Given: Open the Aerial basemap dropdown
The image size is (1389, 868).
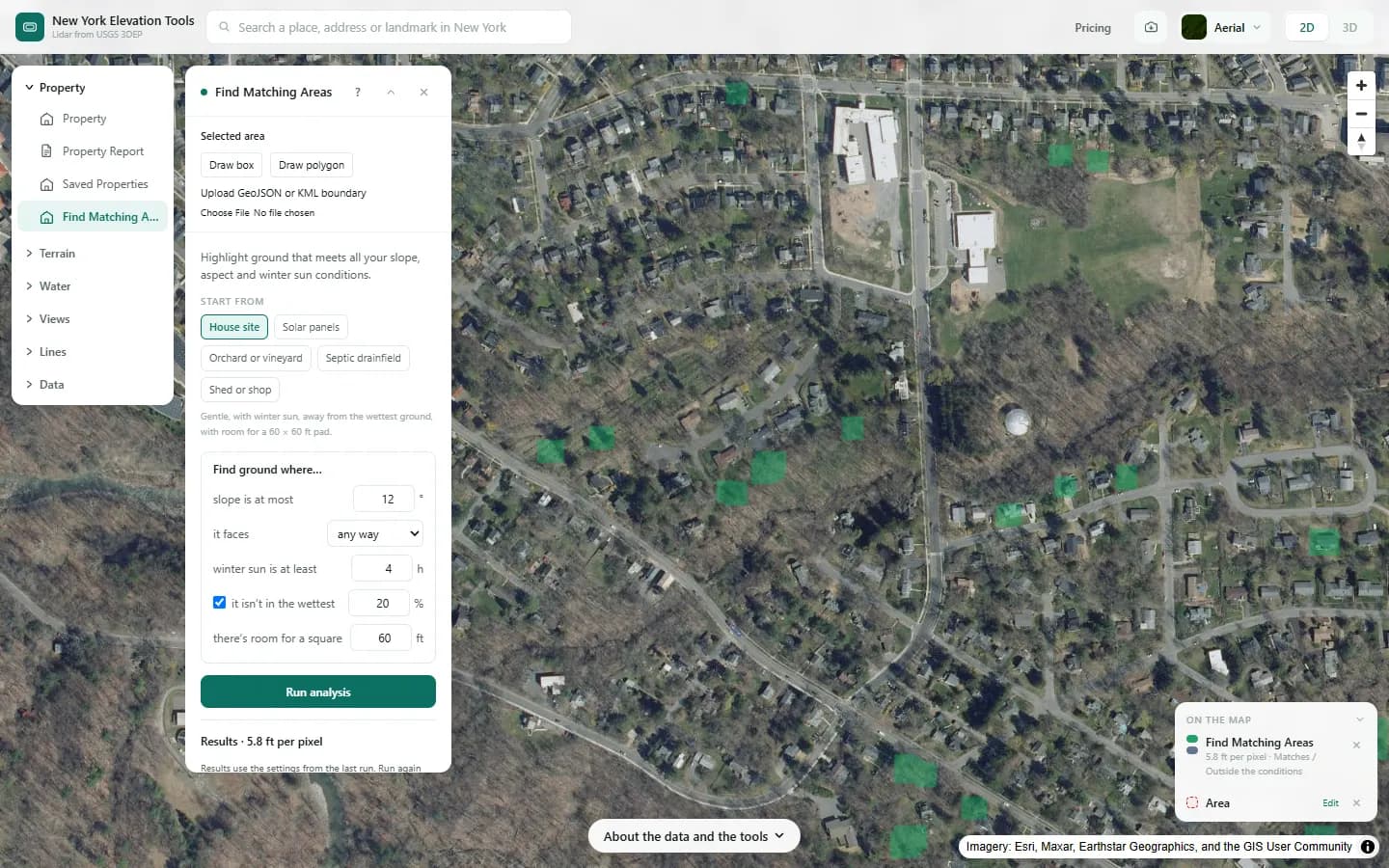Looking at the screenshot, I should (x=1225, y=28).
